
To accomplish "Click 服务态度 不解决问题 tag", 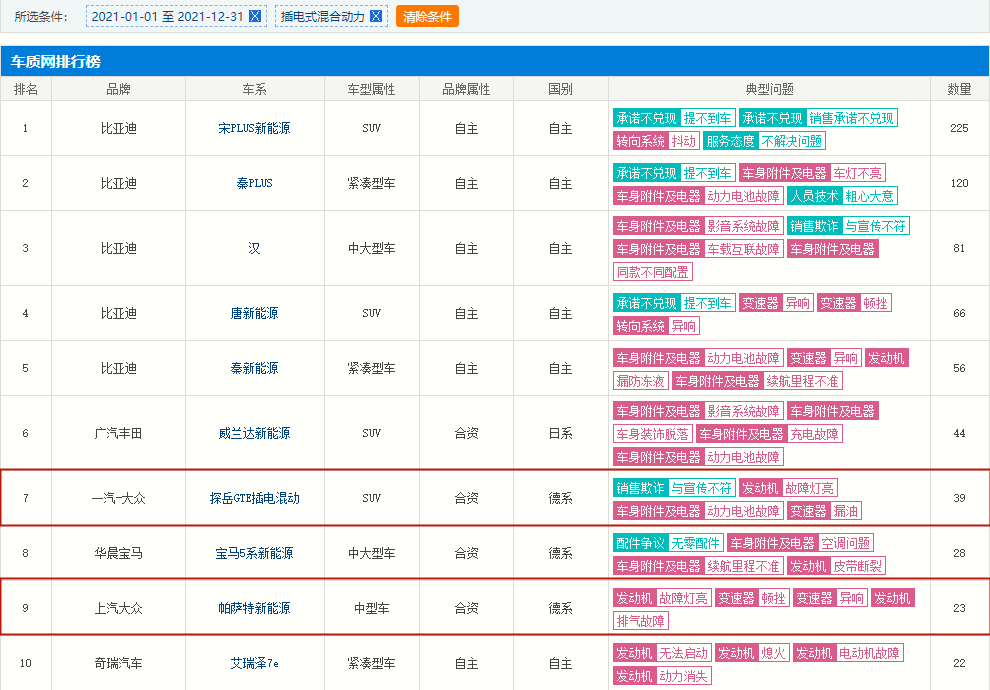I will (x=764, y=141).
